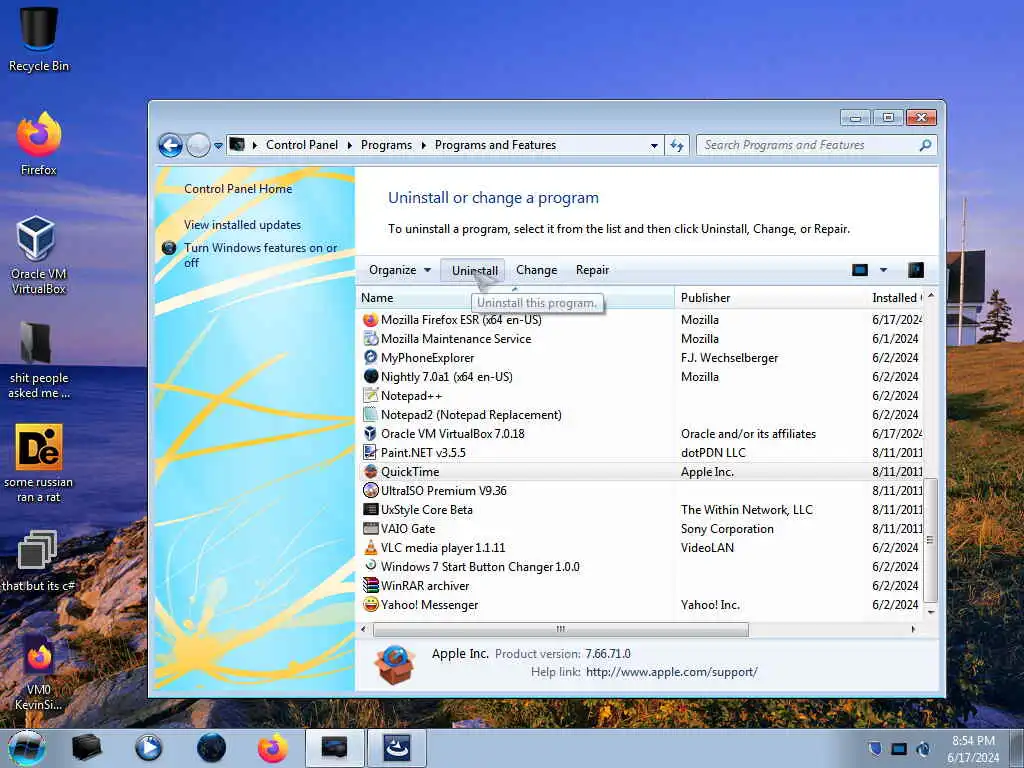Select the 'VideoLAN' publisher cell

click(x=707, y=548)
